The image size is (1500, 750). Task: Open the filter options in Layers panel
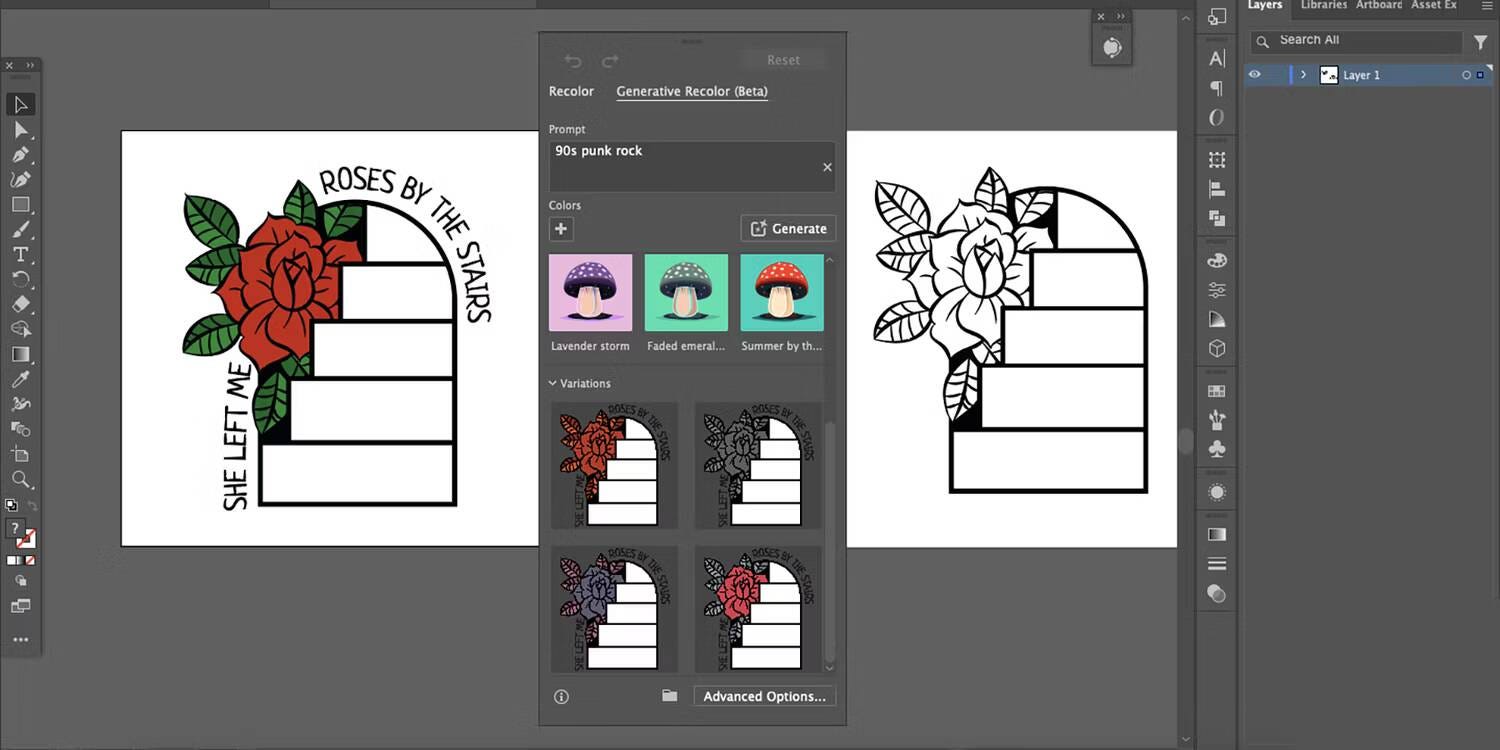[x=1482, y=42]
